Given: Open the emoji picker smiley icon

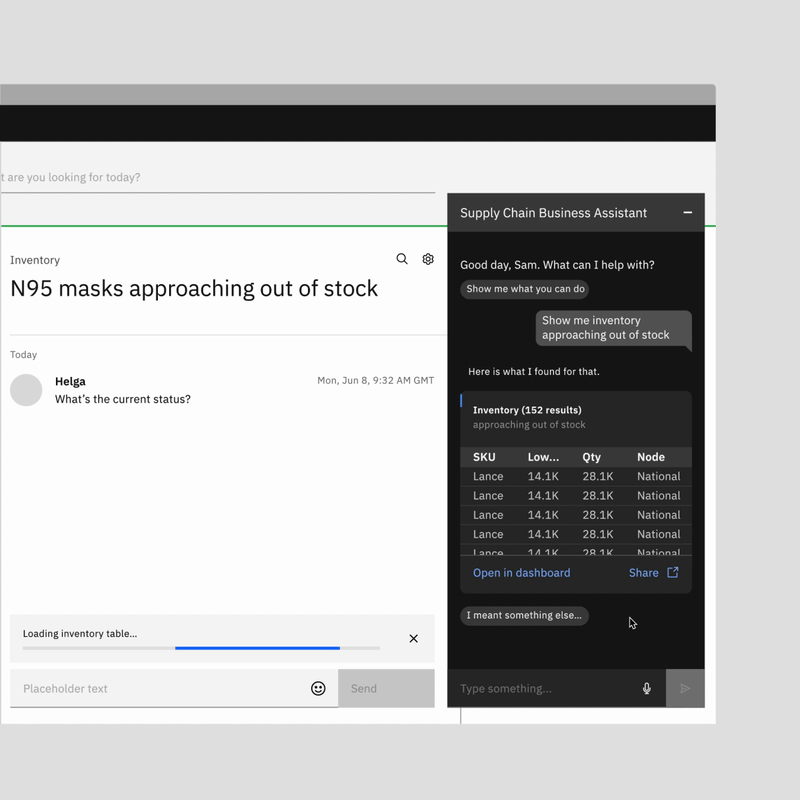Looking at the screenshot, I should click(318, 688).
